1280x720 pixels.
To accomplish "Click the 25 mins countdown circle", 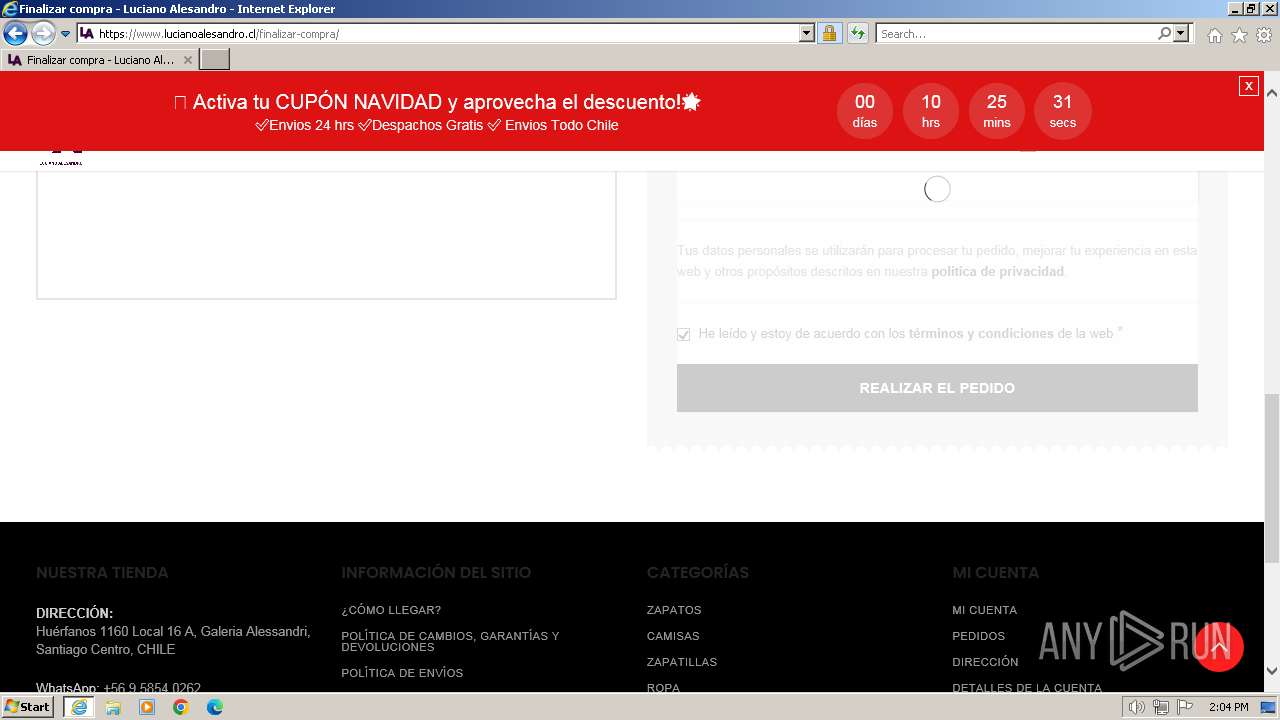I will [x=997, y=111].
